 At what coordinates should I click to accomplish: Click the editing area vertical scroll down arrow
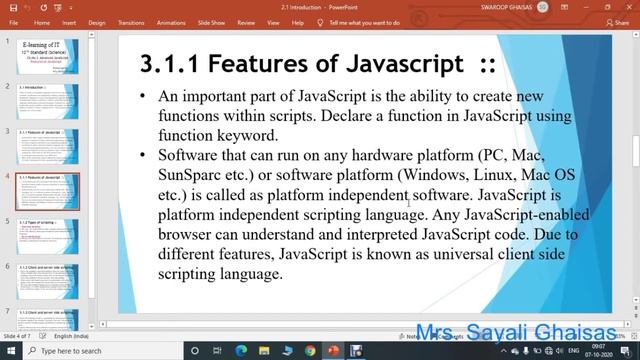click(636, 300)
